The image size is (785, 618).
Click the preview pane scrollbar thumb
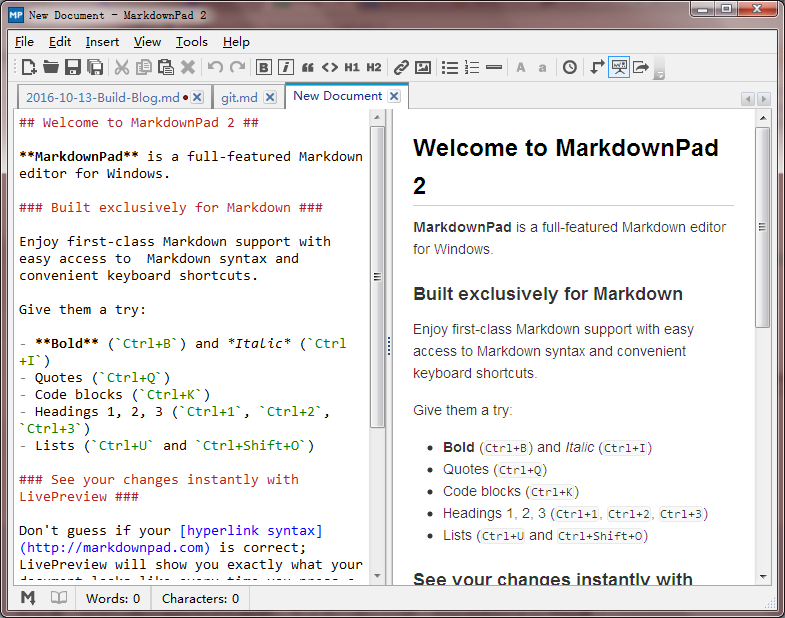tap(762, 227)
